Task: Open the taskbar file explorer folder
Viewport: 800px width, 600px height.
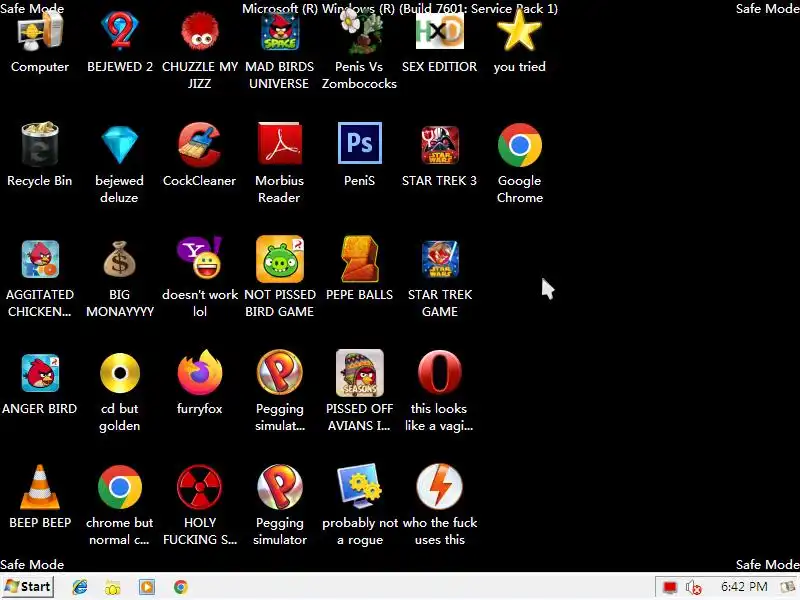Action: (113, 588)
